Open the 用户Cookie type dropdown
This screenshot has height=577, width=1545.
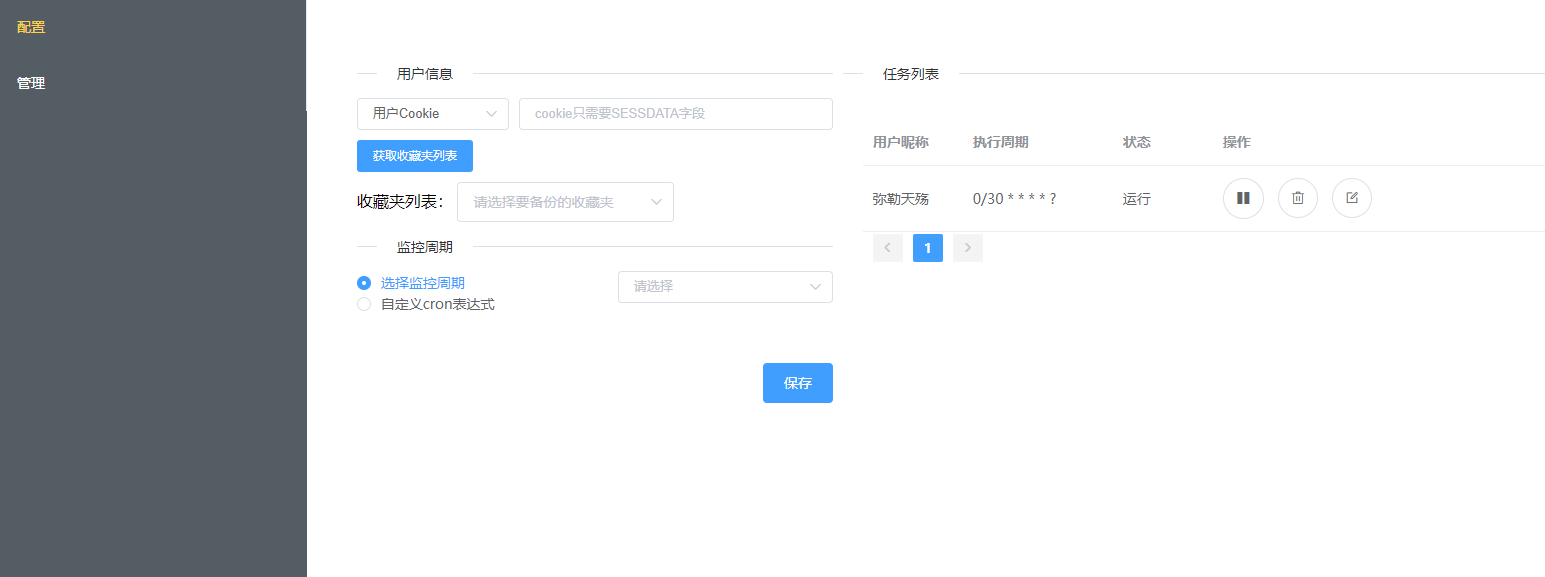[x=432, y=113]
